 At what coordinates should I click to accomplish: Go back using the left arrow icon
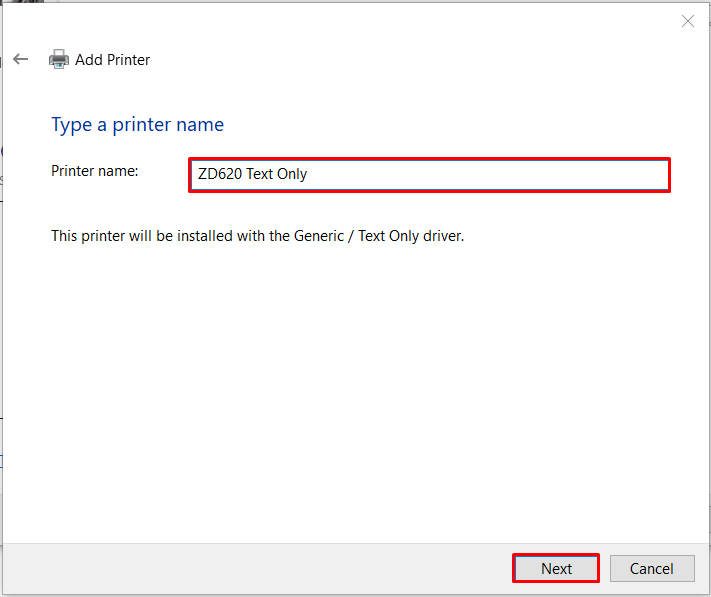click(20, 59)
